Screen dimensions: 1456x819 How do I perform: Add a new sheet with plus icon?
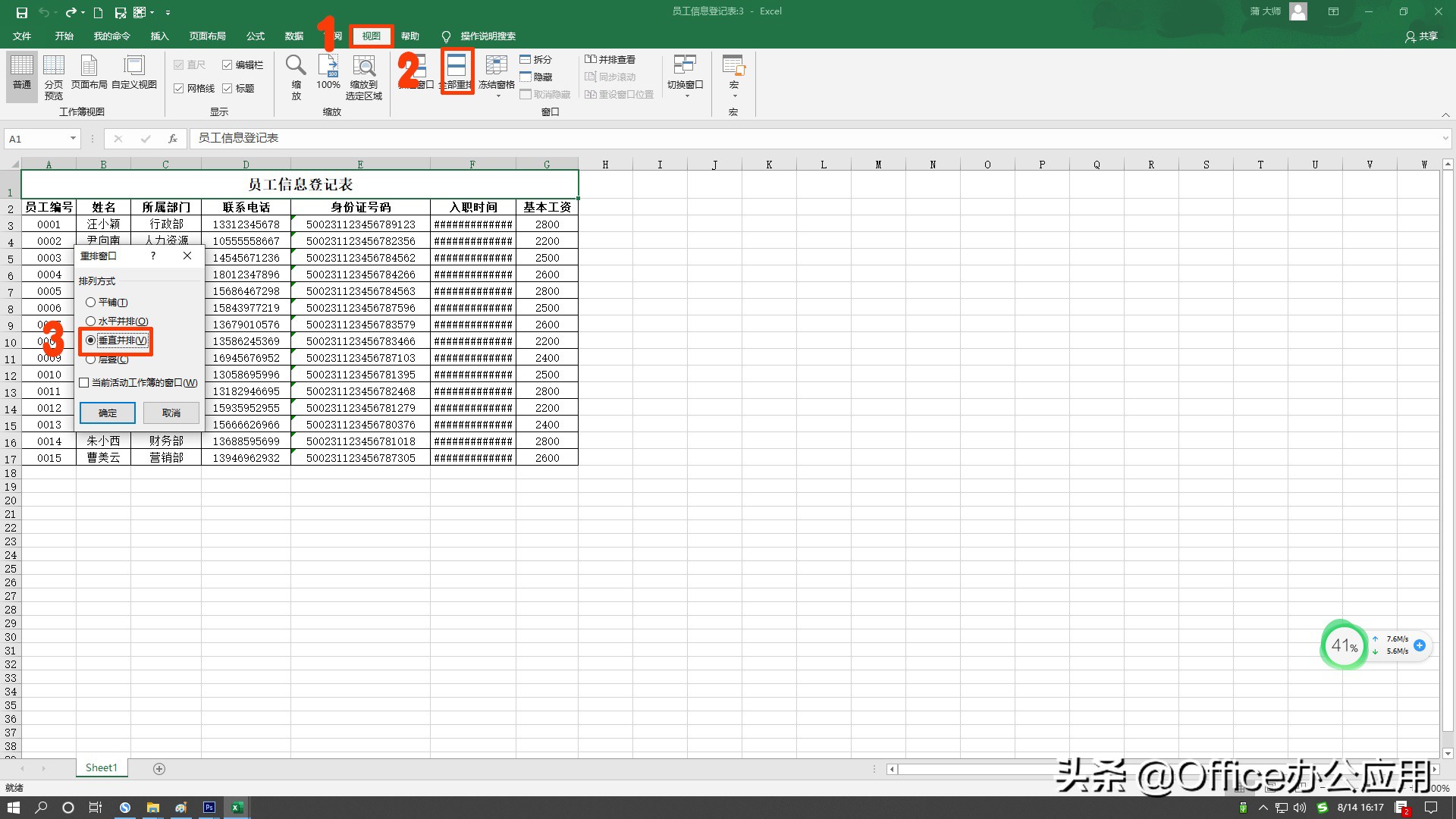pyautogui.click(x=159, y=769)
